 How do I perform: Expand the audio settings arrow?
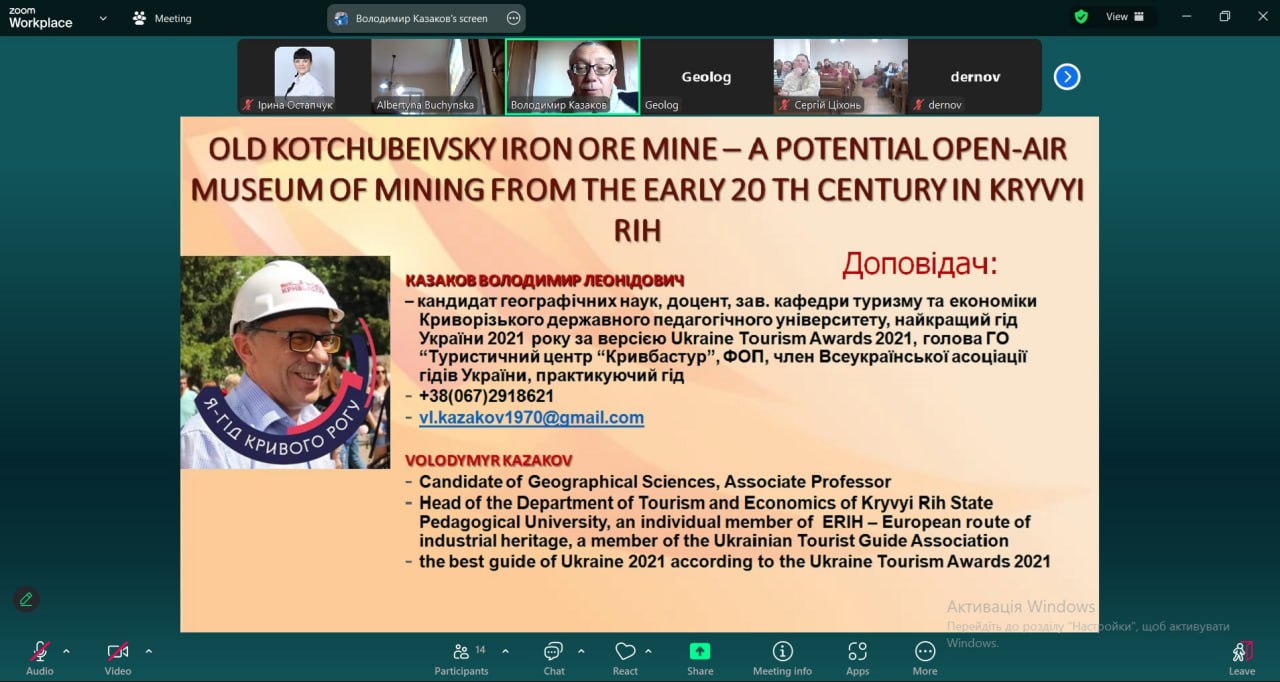coord(66,651)
